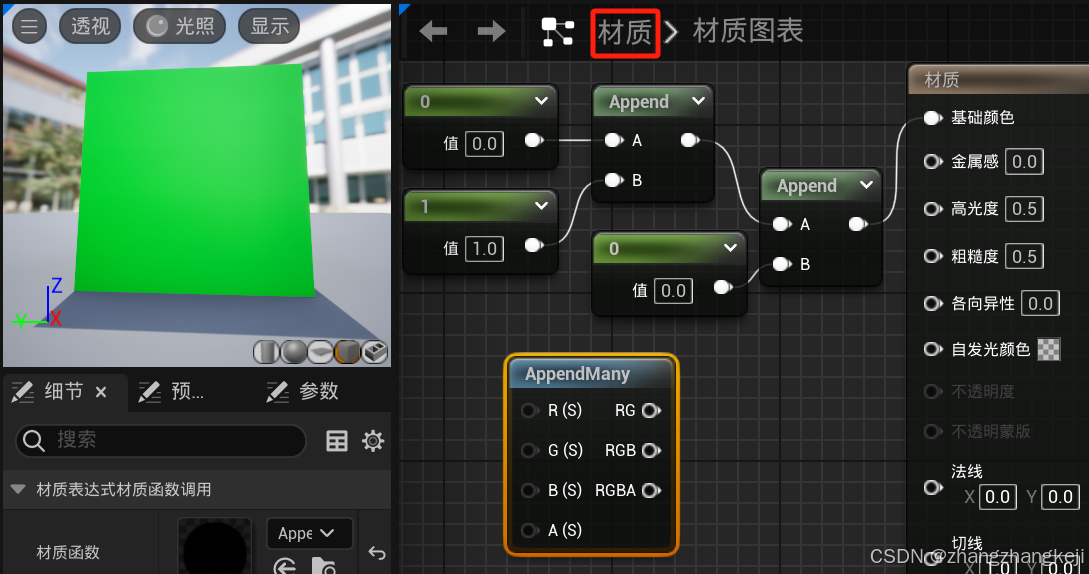This screenshot has height=574, width=1089.
Task: Use selected asset arrow icon
Action: pyautogui.click(x=285, y=566)
